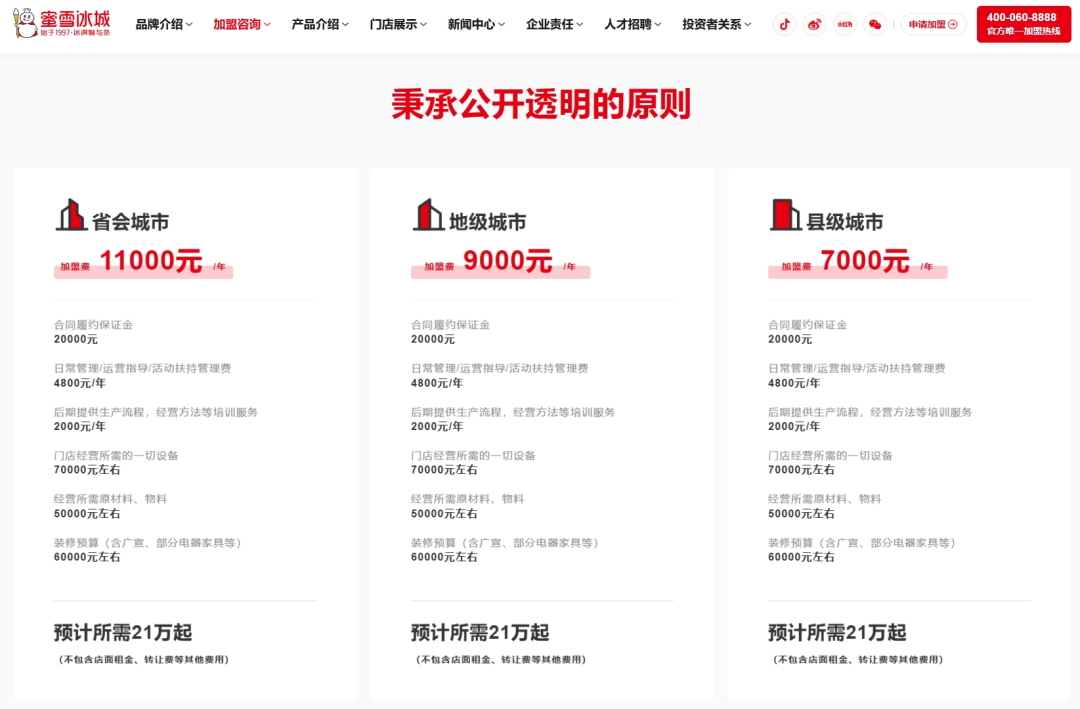Click the 7000元 franchise fee
1080x709 pixels.
865,261
